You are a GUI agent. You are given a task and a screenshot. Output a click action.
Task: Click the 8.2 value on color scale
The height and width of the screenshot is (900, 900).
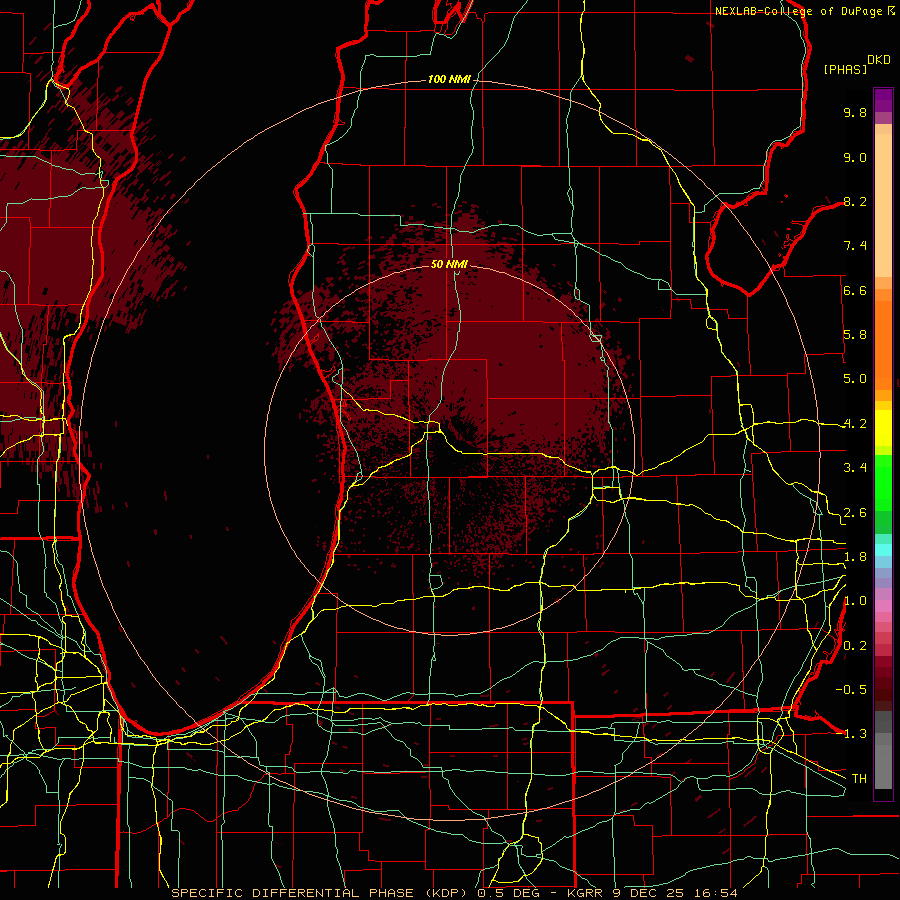855,201
